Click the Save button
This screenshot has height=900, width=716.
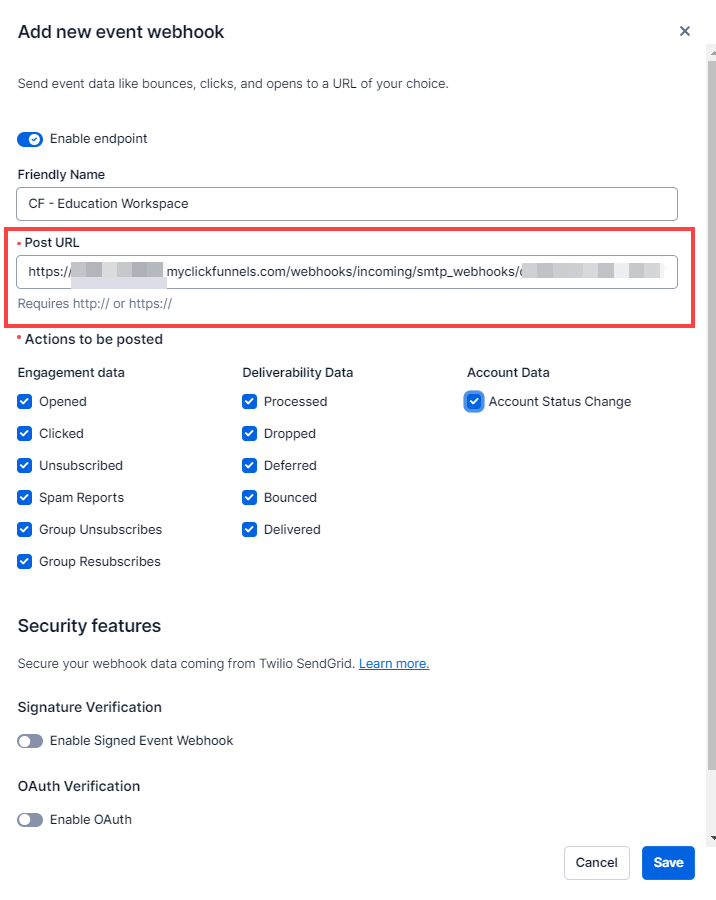point(667,862)
